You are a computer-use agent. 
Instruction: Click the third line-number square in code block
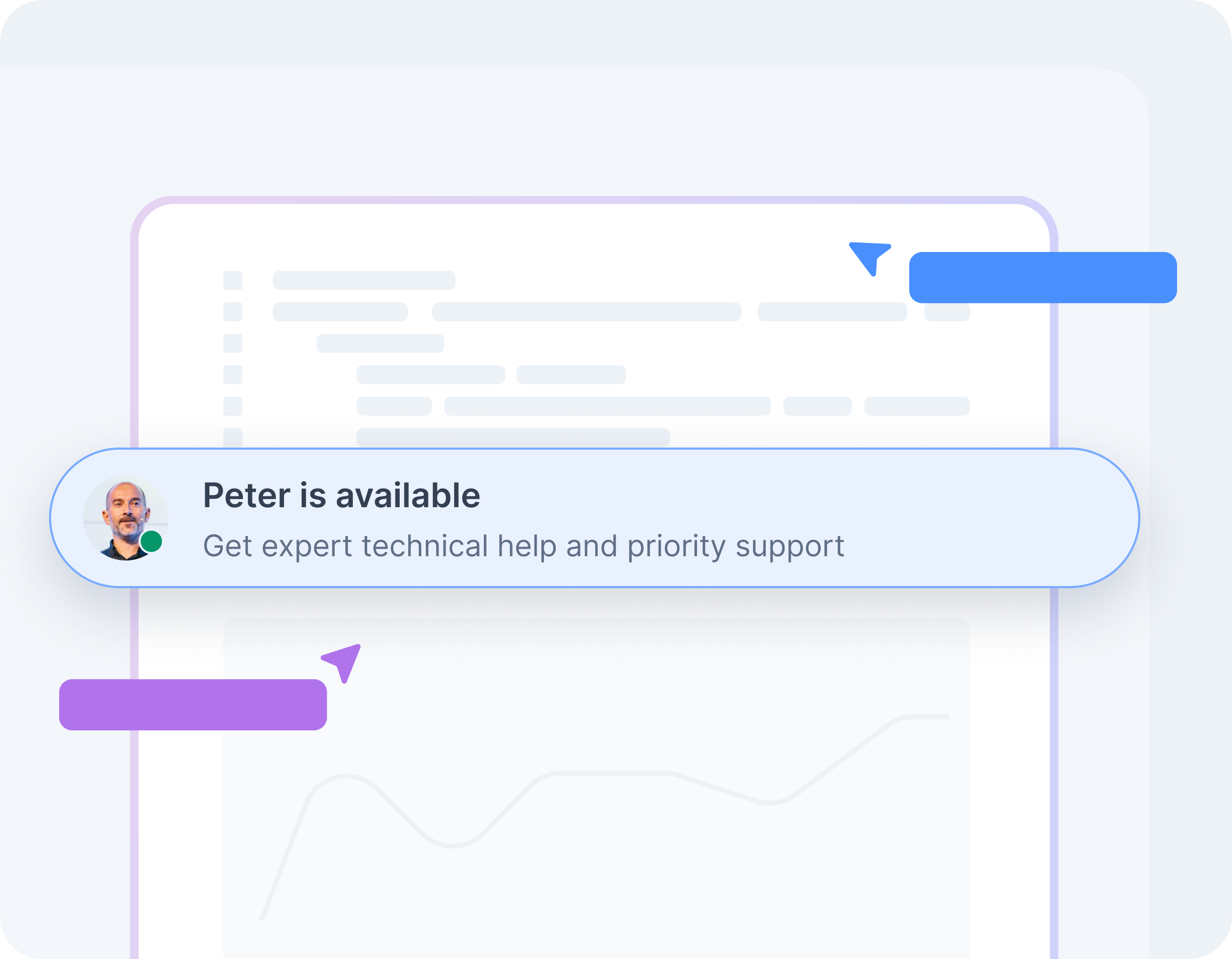232,343
